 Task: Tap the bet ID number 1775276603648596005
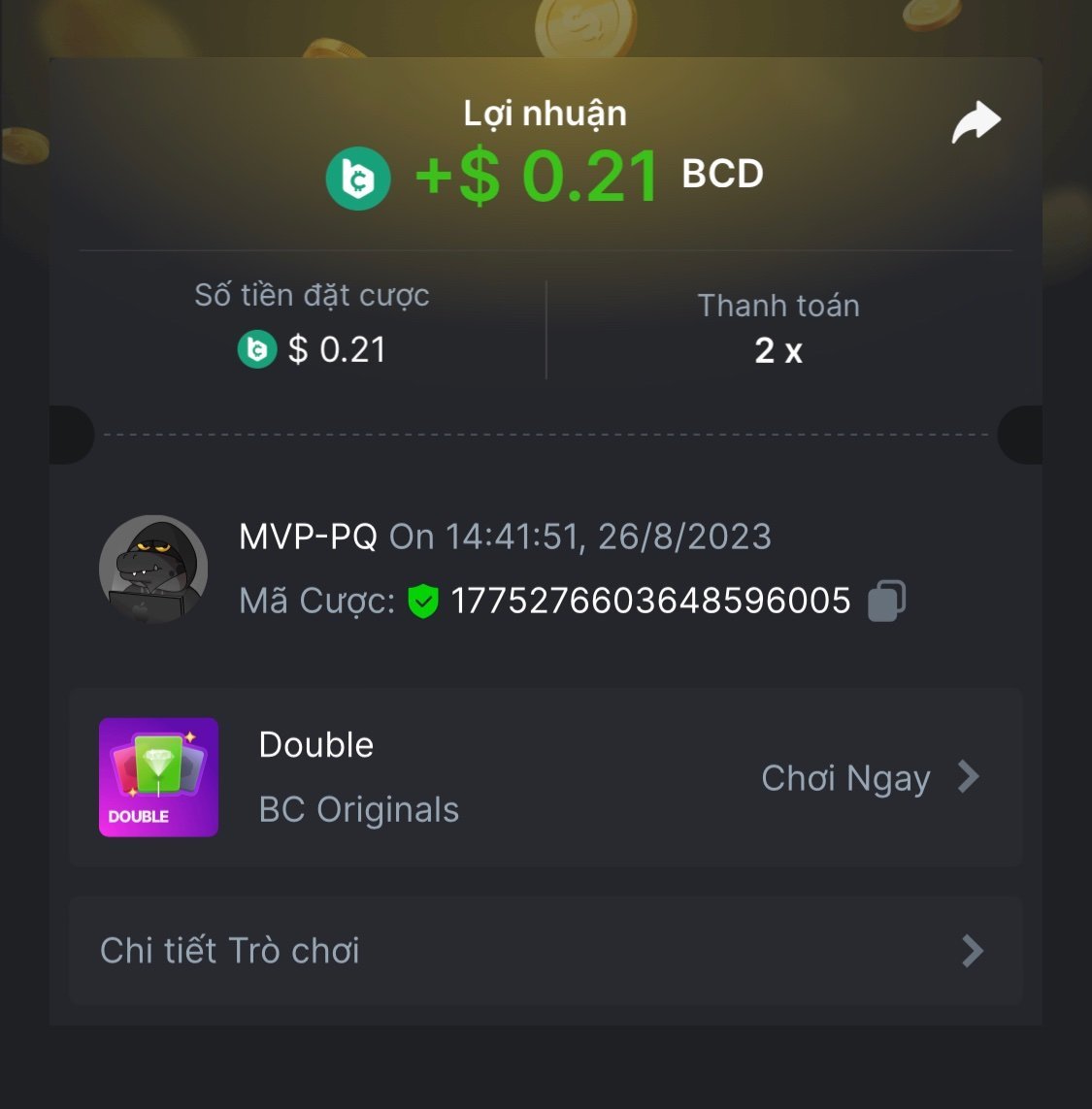point(650,602)
